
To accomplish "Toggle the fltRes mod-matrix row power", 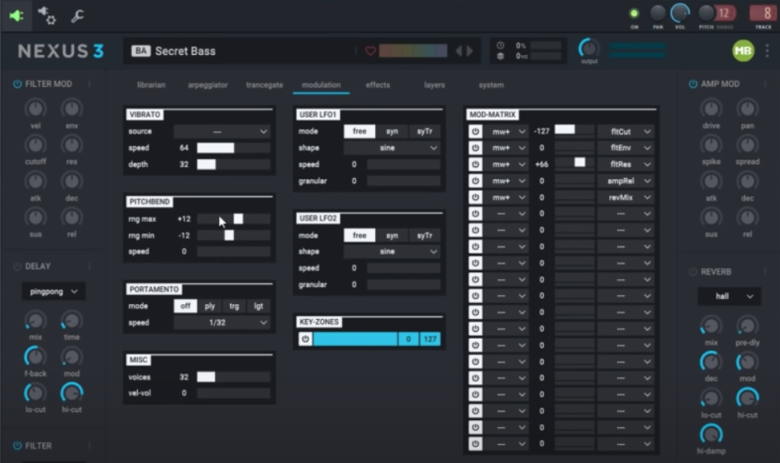I will pyautogui.click(x=475, y=165).
